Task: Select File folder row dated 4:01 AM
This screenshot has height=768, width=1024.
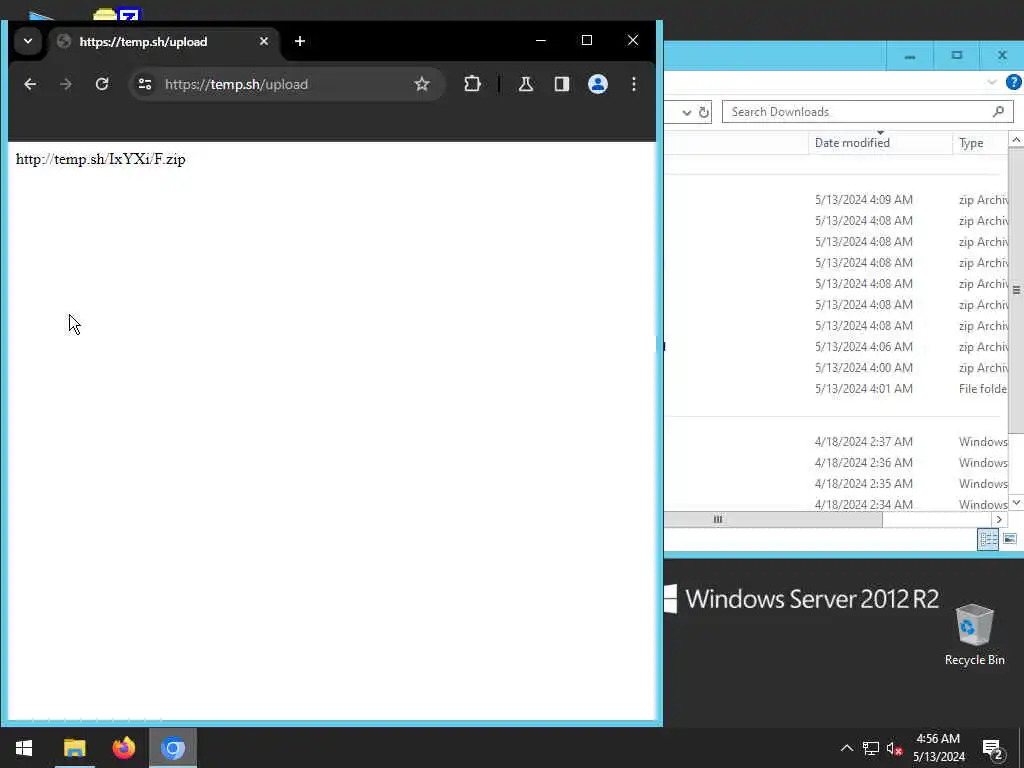Action: click(x=836, y=389)
